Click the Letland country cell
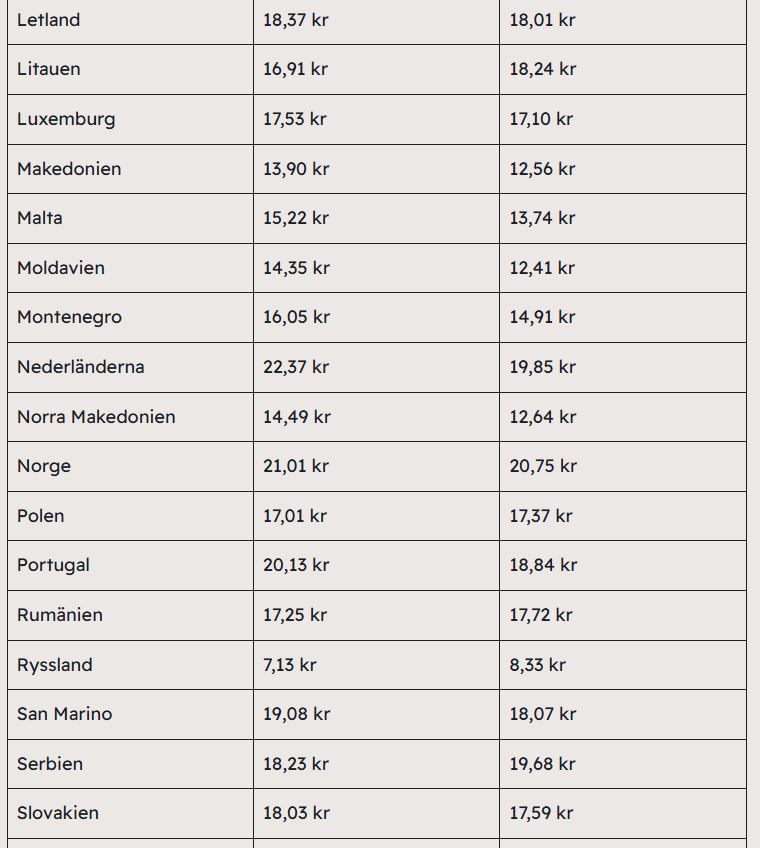This screenshot has height=848, width=760. [49, 20]
